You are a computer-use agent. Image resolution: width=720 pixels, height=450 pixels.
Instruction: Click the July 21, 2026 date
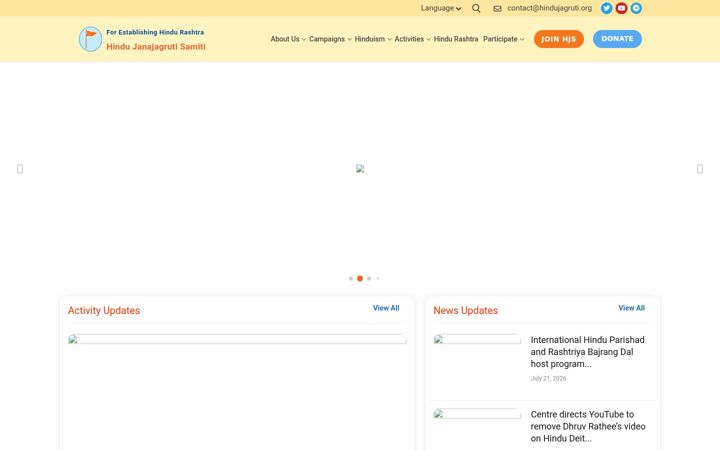(x=548, y=378)
